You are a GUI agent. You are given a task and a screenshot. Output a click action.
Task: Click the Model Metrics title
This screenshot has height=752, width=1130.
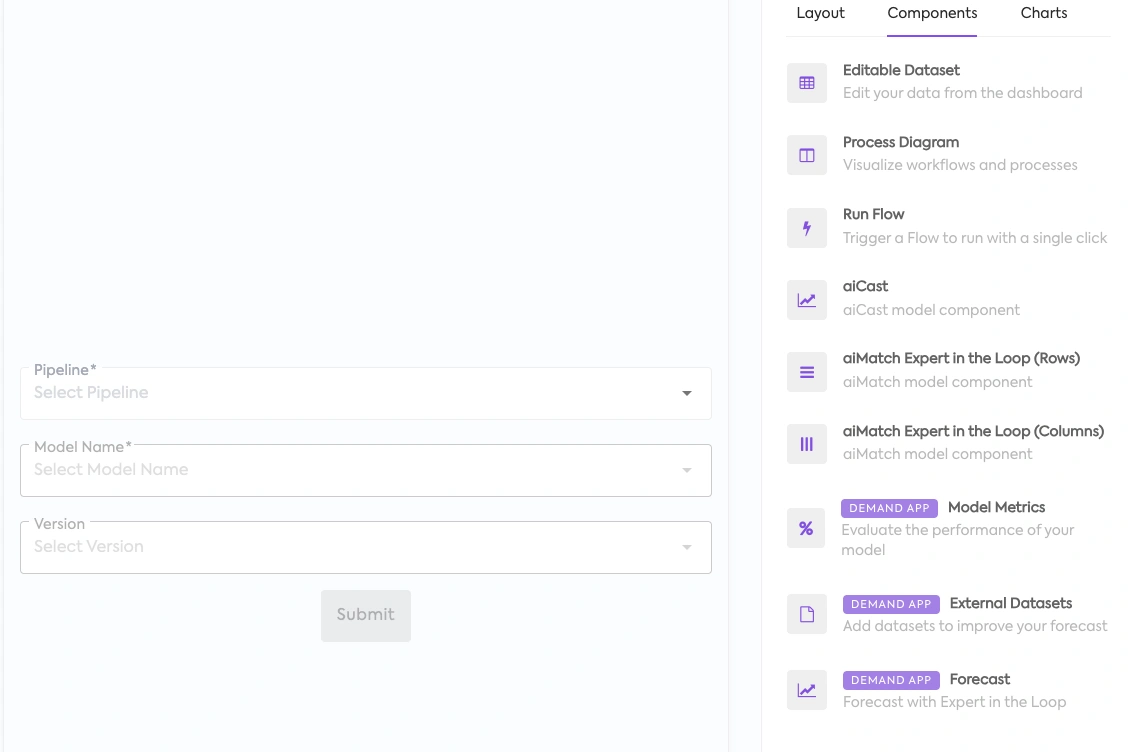click(996, 508)
